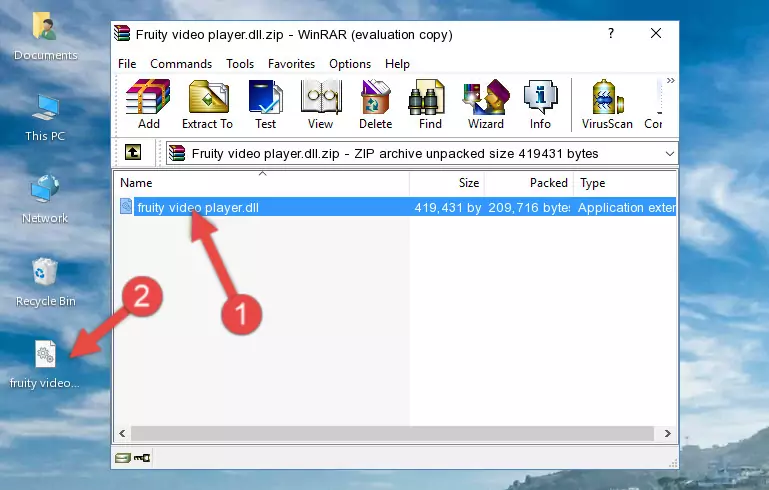Open the File menu
The image size is (769, 490).
point(127,64)
